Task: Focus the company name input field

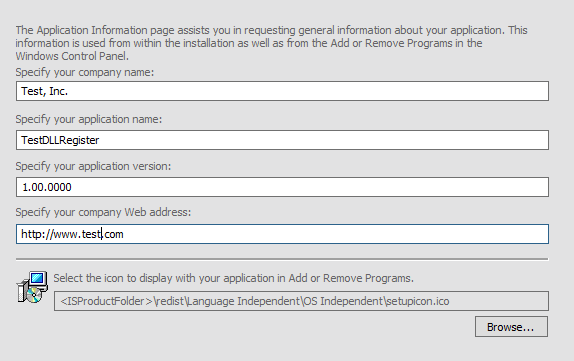Action: (x=282, y=91)
